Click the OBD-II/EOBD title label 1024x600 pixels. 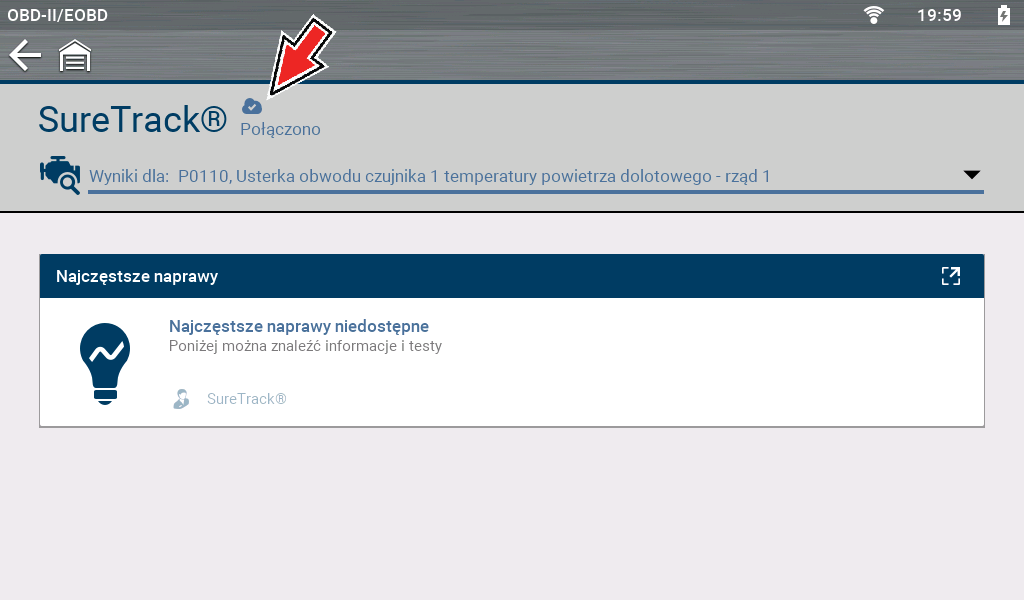pyautogui.click(x=58, y=15)
